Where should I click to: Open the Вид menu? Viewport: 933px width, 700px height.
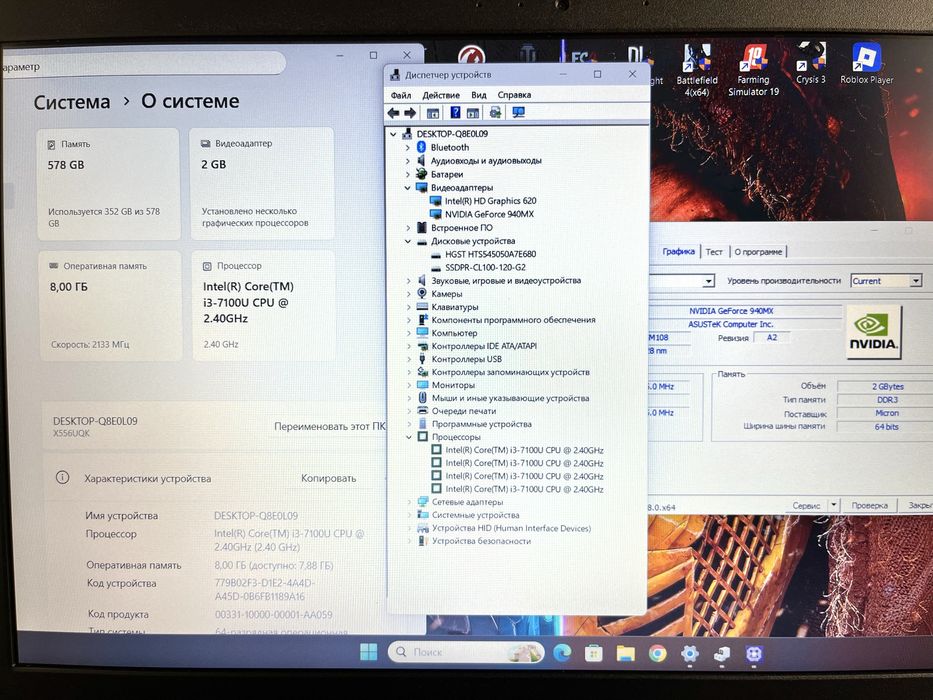[478, 95]
